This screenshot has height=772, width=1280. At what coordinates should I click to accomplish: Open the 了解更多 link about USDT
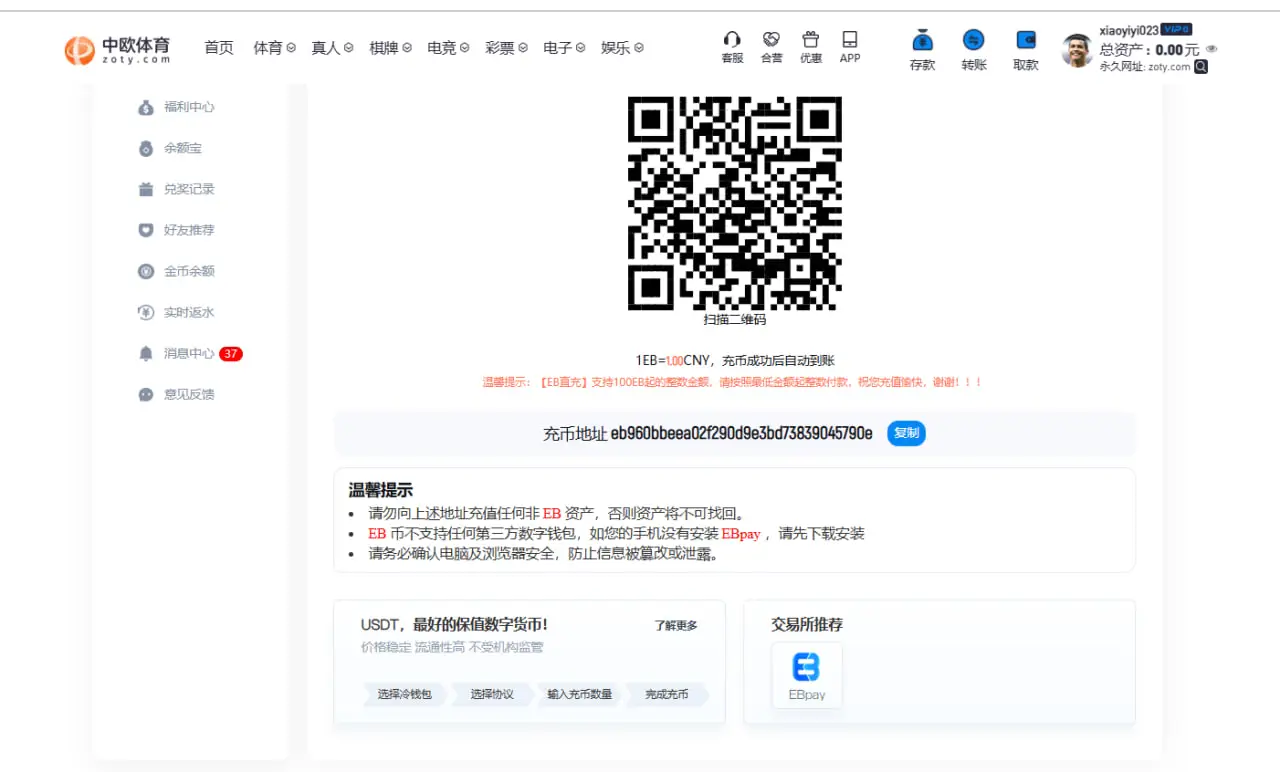pyautogui.click(x=676, y=624)
